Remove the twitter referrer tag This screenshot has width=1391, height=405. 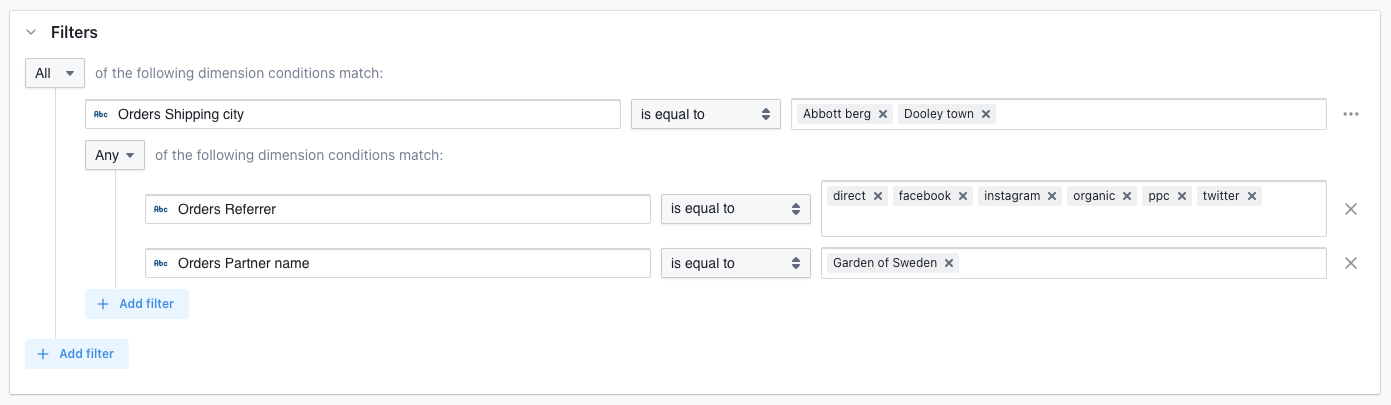click(1252, 196)
